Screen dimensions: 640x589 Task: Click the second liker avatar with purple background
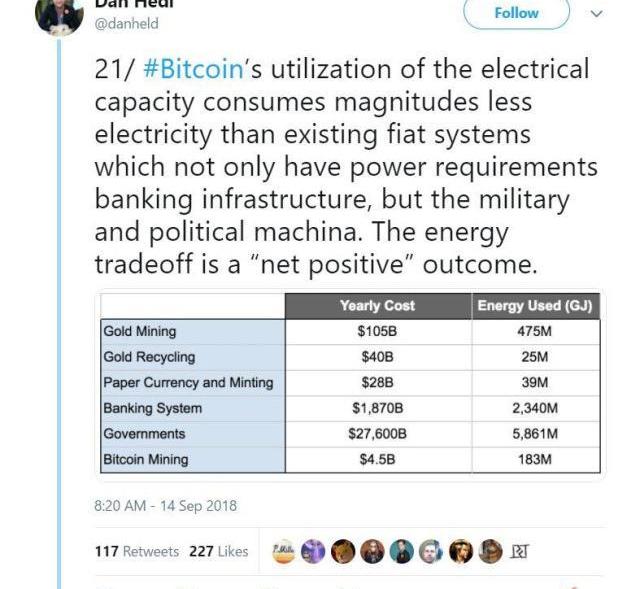click(x=314, y=551)
